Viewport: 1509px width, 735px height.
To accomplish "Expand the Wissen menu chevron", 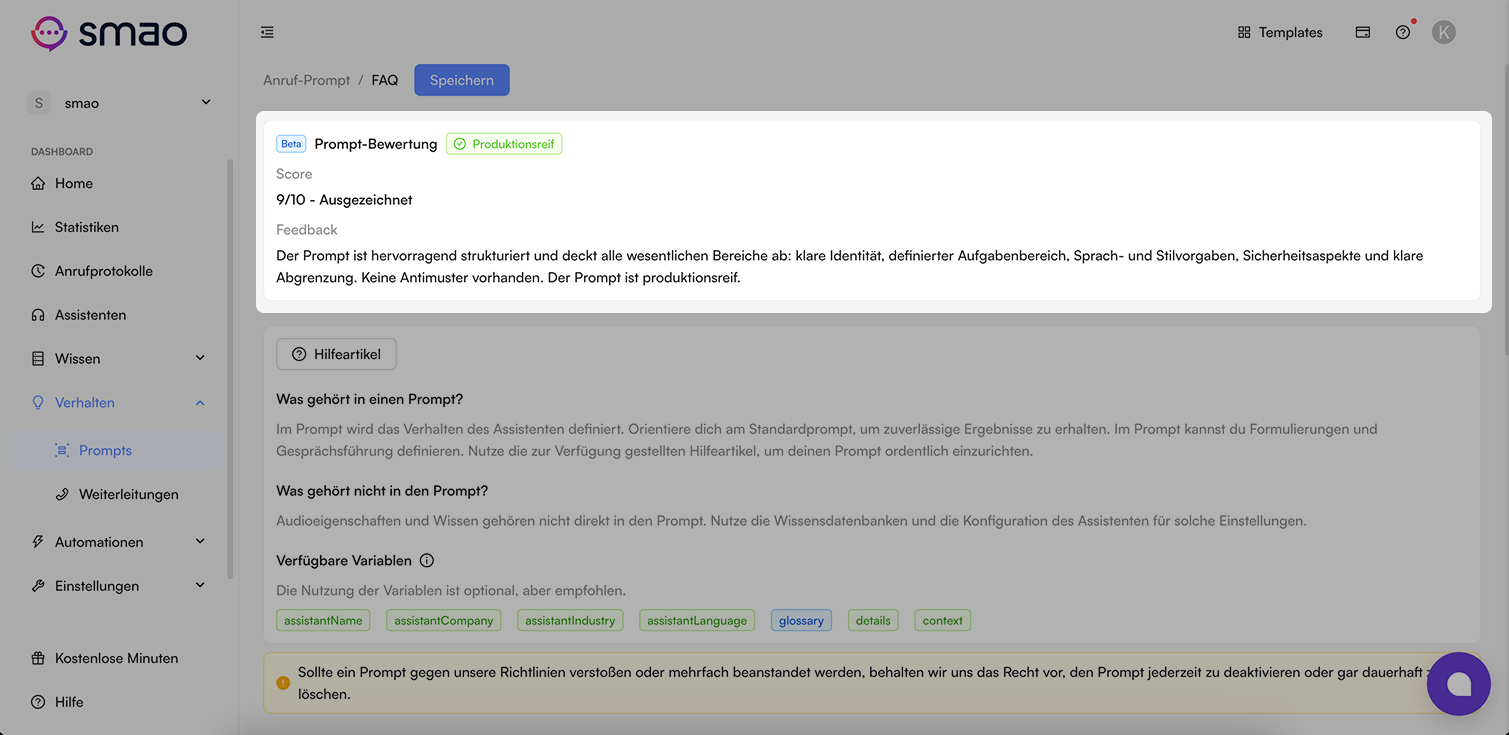I will (x=200, y=358).
